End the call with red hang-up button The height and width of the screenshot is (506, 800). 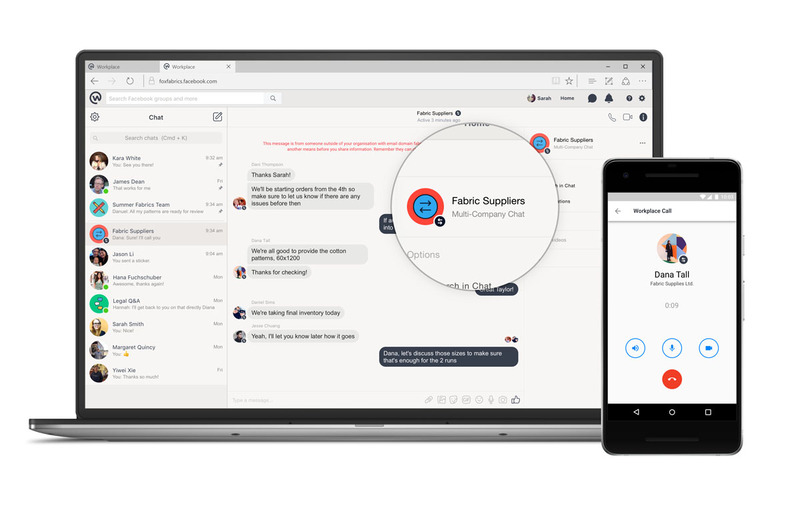(672, 379)
